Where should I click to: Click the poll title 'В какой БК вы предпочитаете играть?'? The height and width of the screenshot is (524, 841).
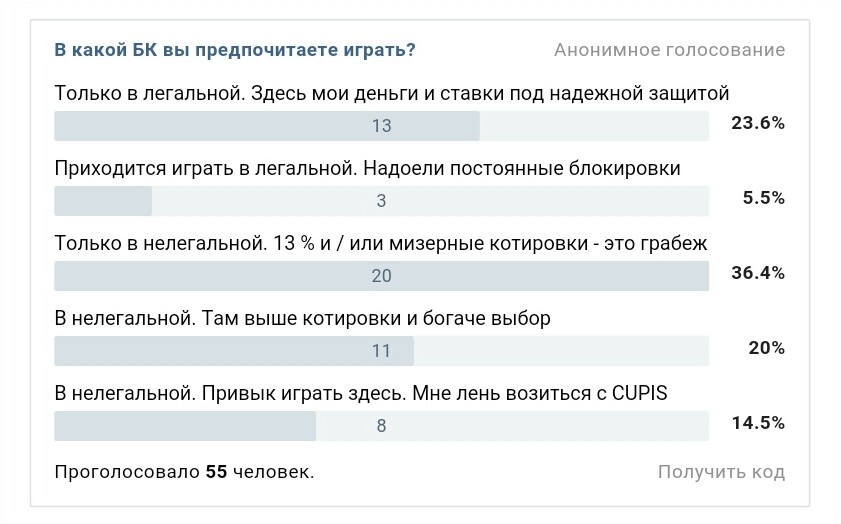point(235,50)
